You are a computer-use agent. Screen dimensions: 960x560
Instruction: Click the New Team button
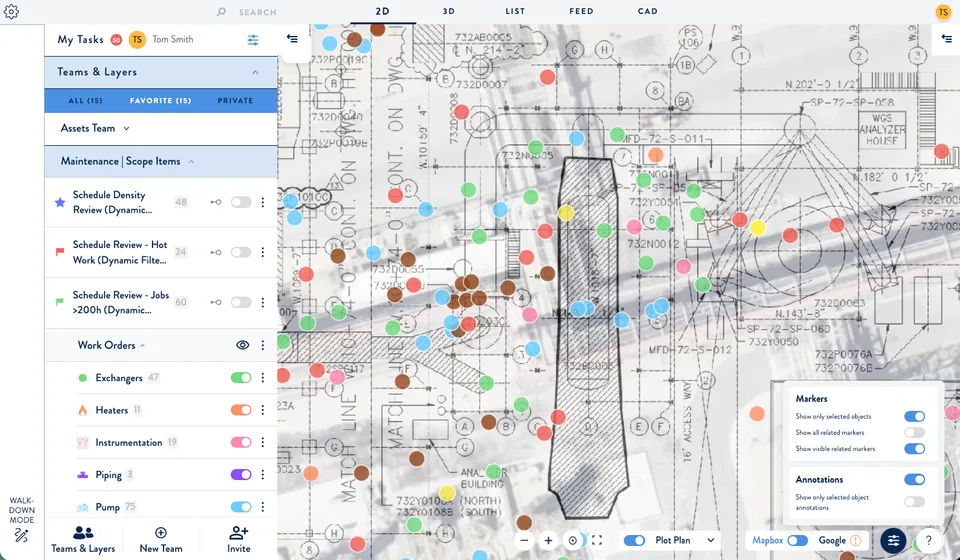(160, 540)
